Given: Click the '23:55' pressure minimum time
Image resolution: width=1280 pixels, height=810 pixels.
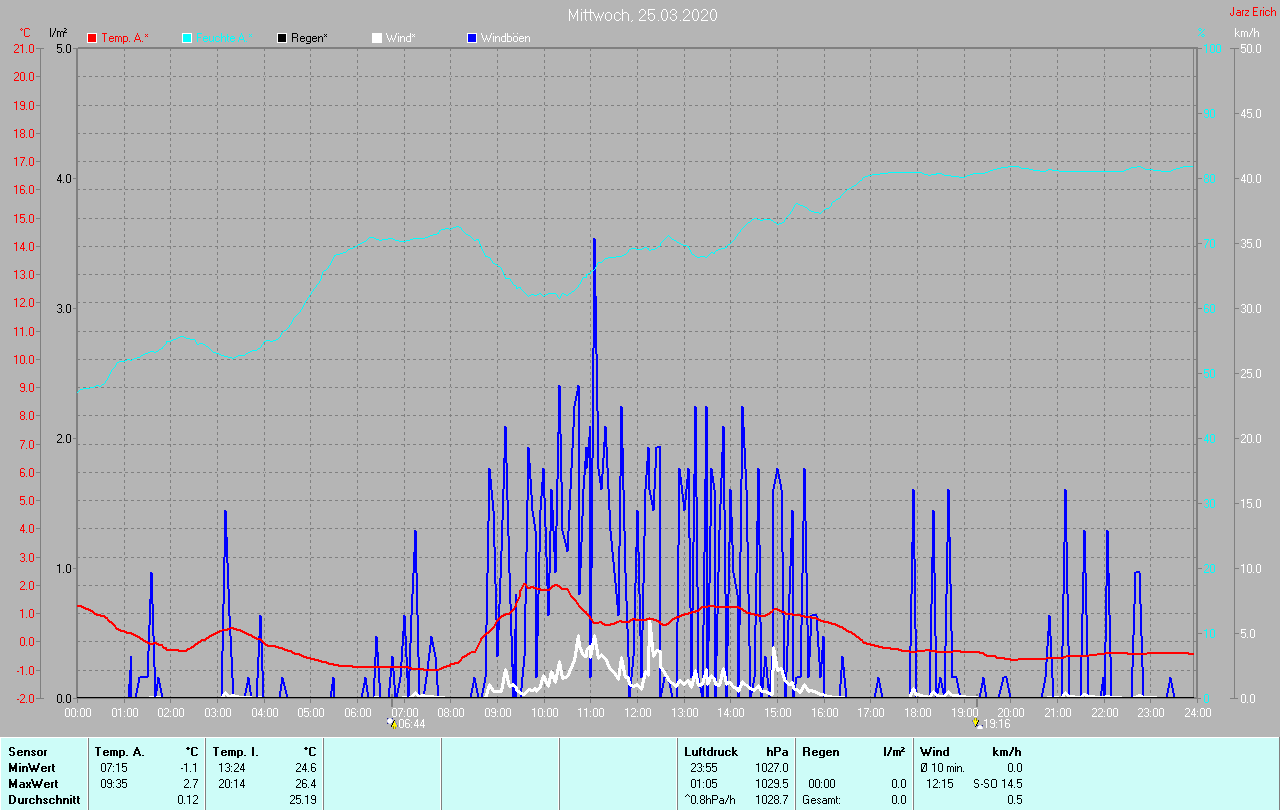Looking at the screenshot, I should (x=704, y=768).
